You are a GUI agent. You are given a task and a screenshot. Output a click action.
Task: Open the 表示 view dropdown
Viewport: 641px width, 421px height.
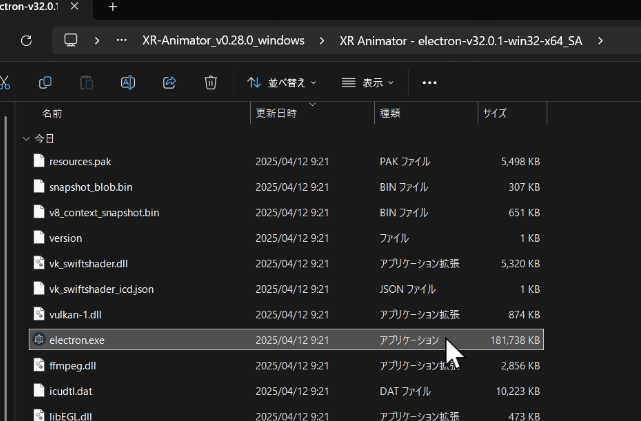(x=368, y=82)
